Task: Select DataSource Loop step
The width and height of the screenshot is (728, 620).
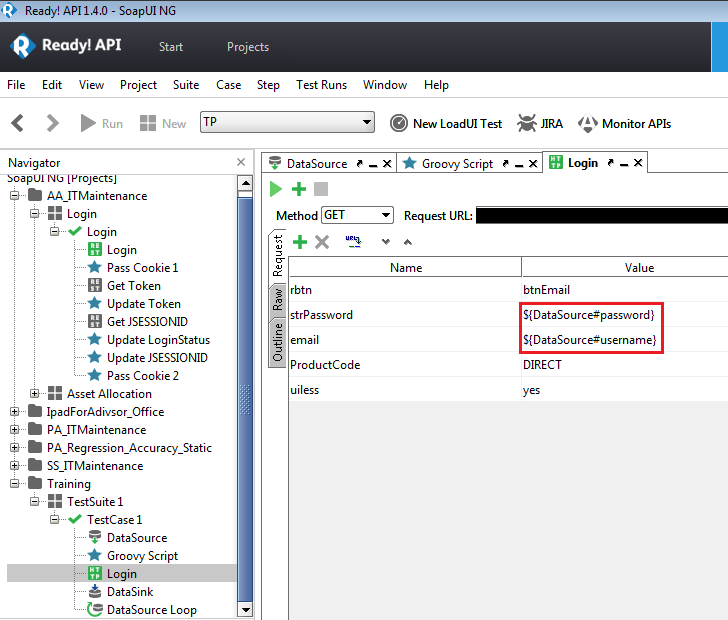Action: (152, 610)
